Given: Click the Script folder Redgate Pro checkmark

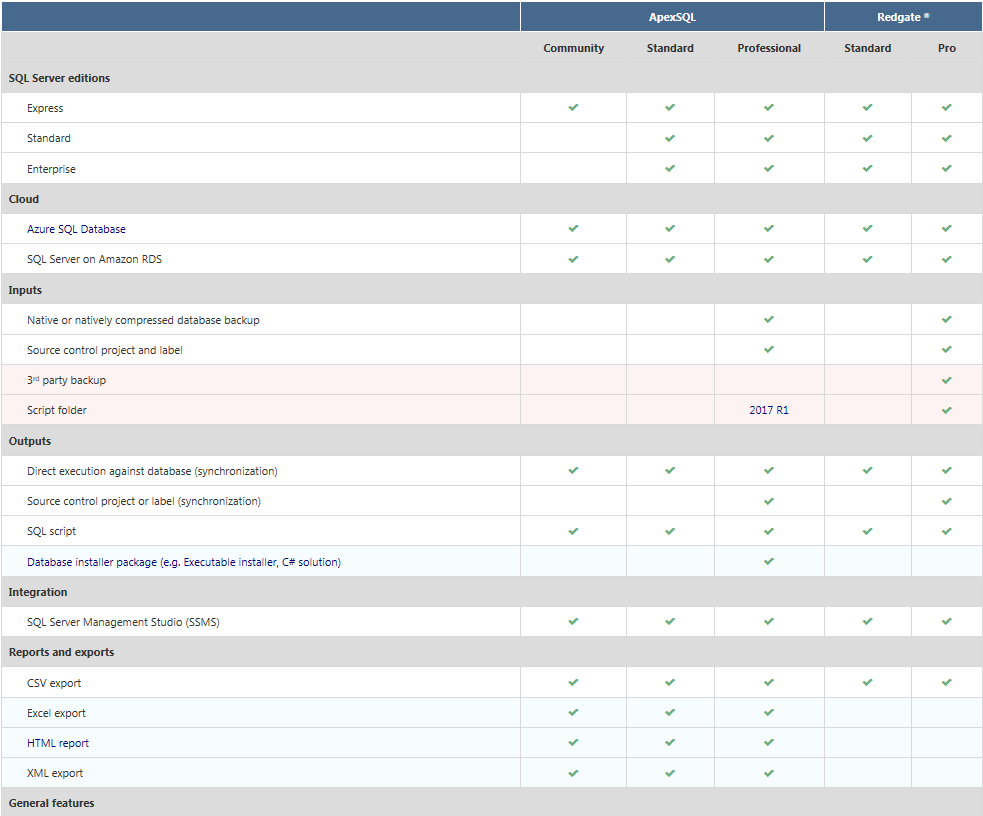Looking at the screenshot, I should (947, 410).
